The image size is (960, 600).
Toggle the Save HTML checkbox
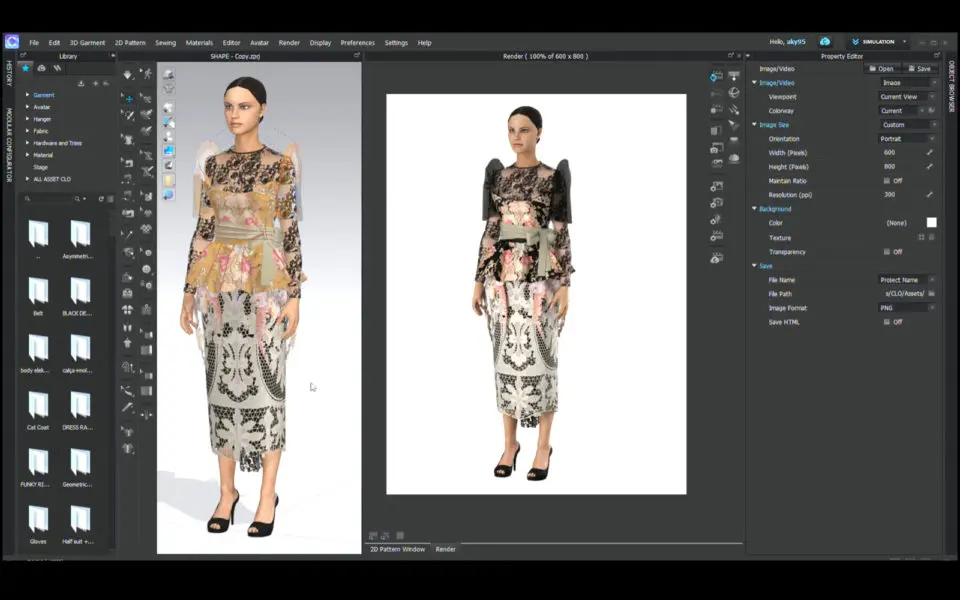(x=886, y=322)
